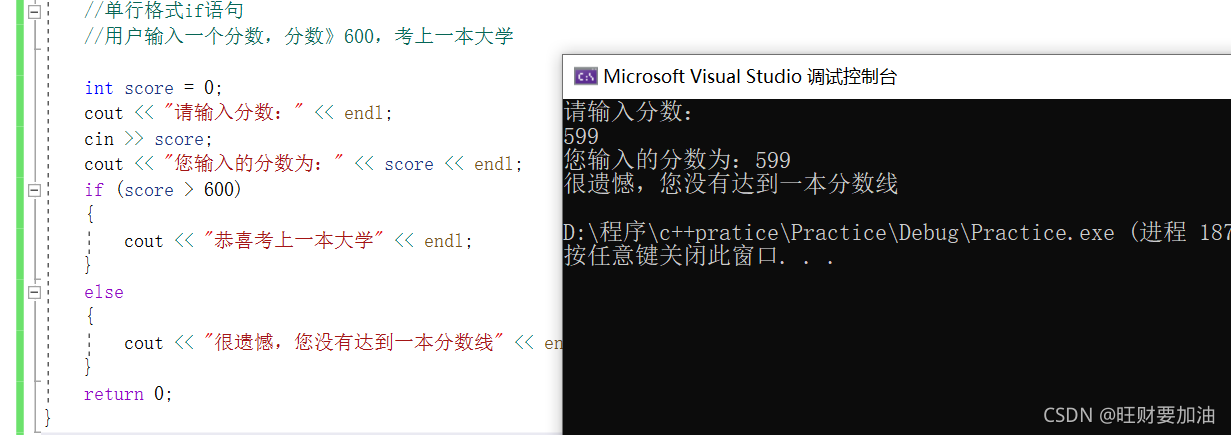Collapse the if (score > 600) block
The image size is (1231, 435).
34,189
